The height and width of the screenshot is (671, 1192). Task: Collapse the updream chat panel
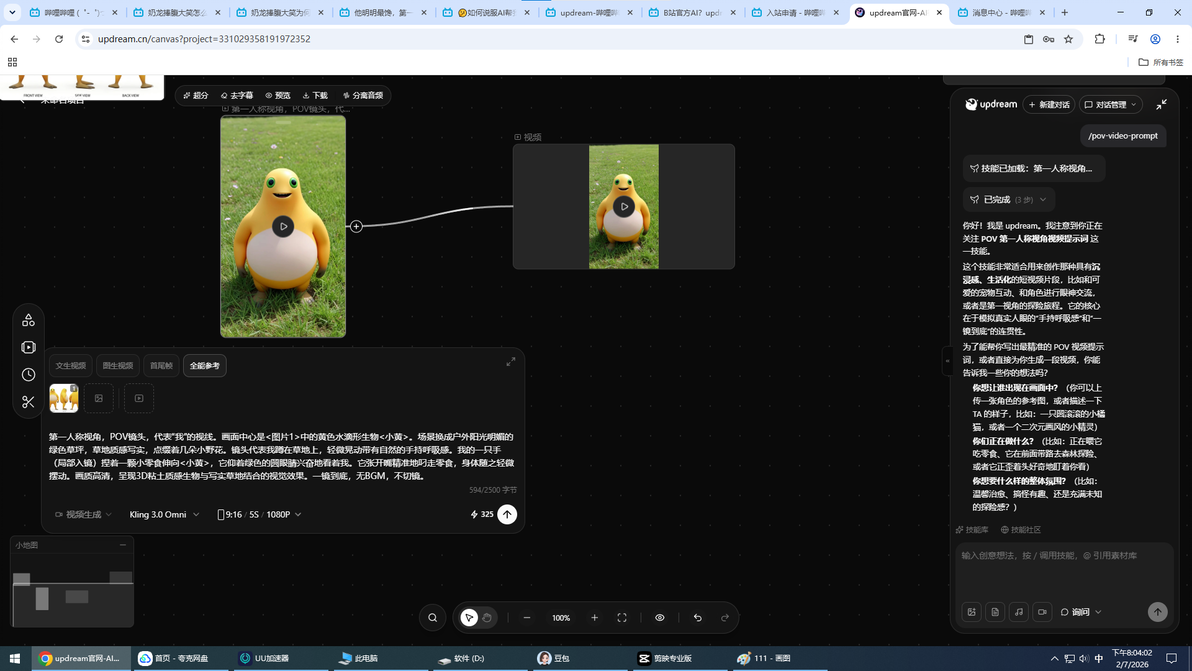point(1161,105)
